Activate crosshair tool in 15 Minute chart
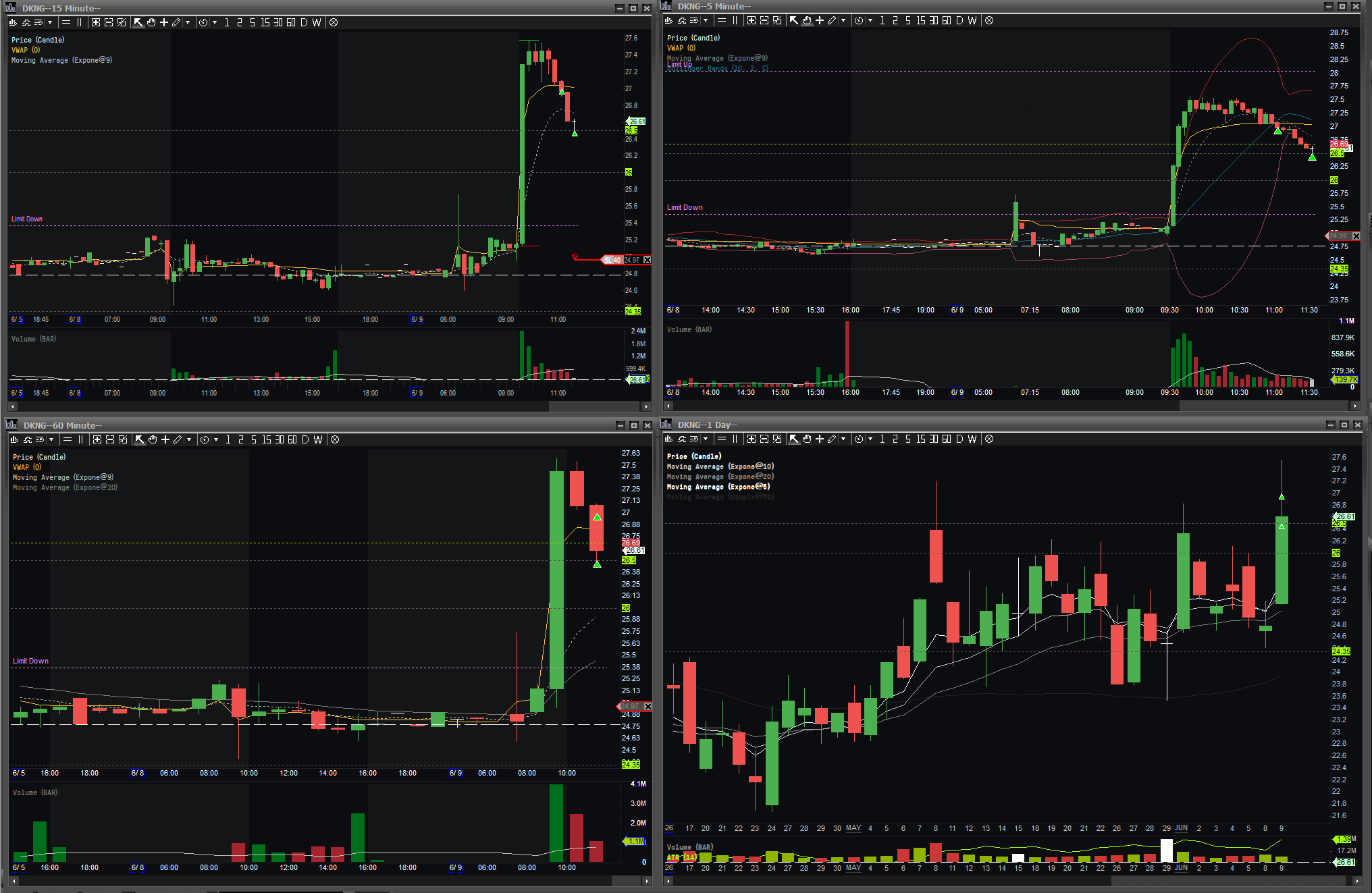Image resolution: width=1372 pixels, height=893 pixels. pyautogui.click(x=164, y=22)
